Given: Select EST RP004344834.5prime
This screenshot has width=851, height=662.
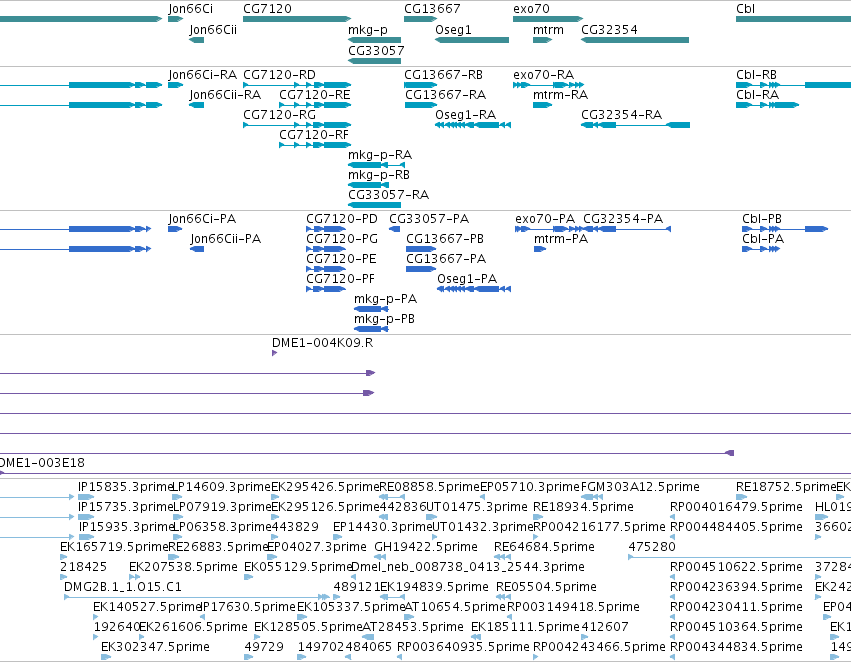Looking at the screenshot, I should [x=736, y=647].
